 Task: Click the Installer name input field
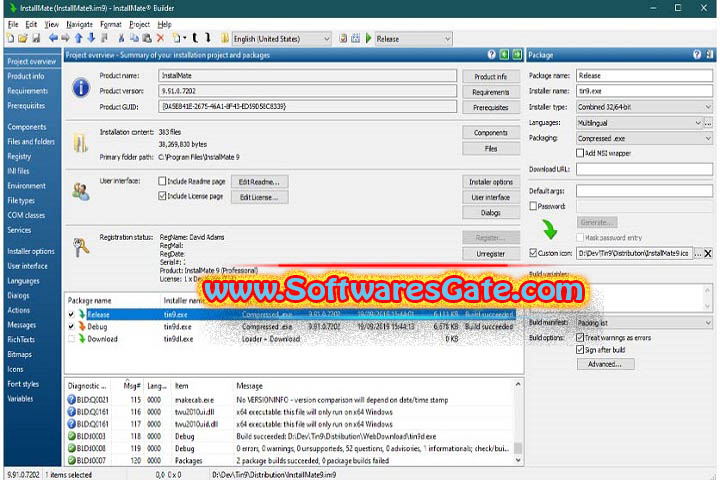pos(644,90)
